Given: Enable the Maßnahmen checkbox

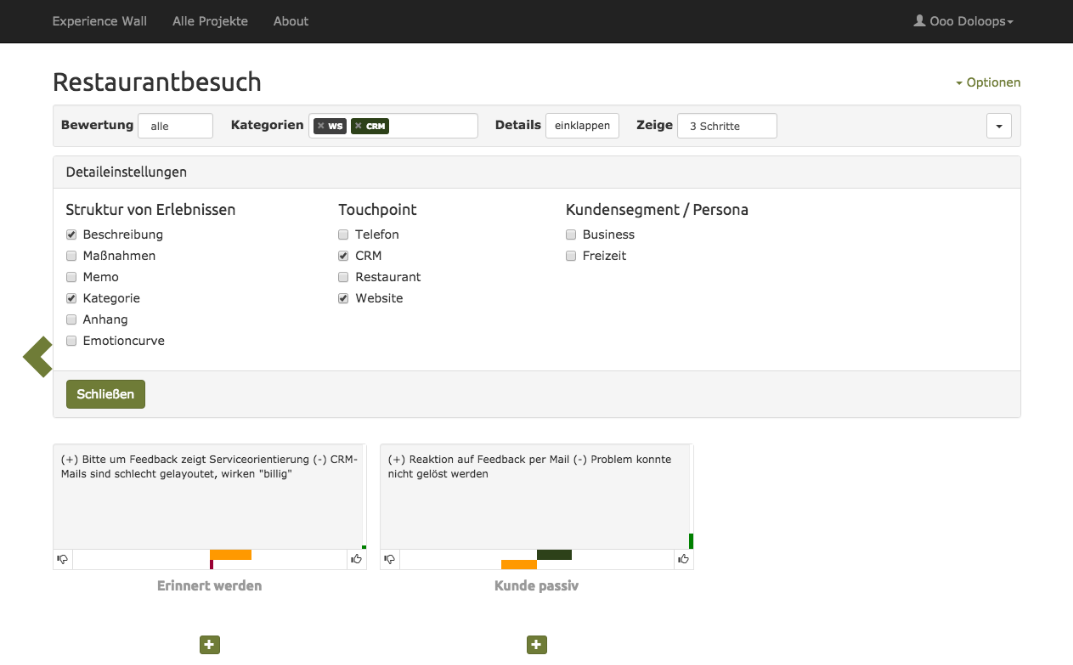Looking at the screenshot, I should point(71,256).
